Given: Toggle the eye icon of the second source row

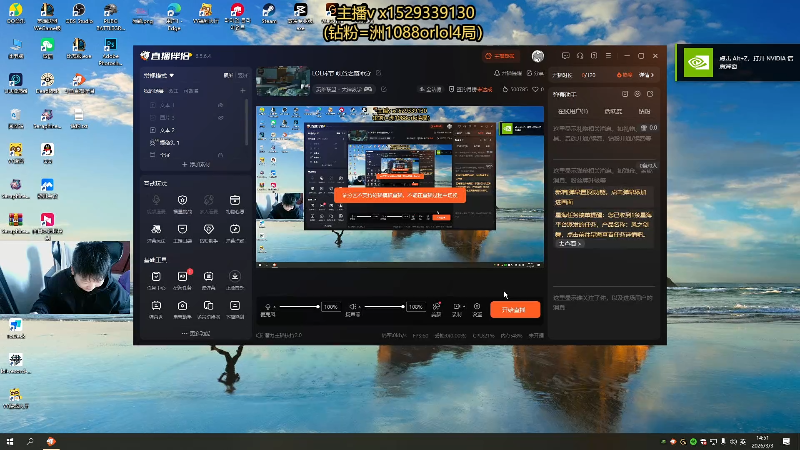Looking at the screenshot, I should click(x=220, y=117).
